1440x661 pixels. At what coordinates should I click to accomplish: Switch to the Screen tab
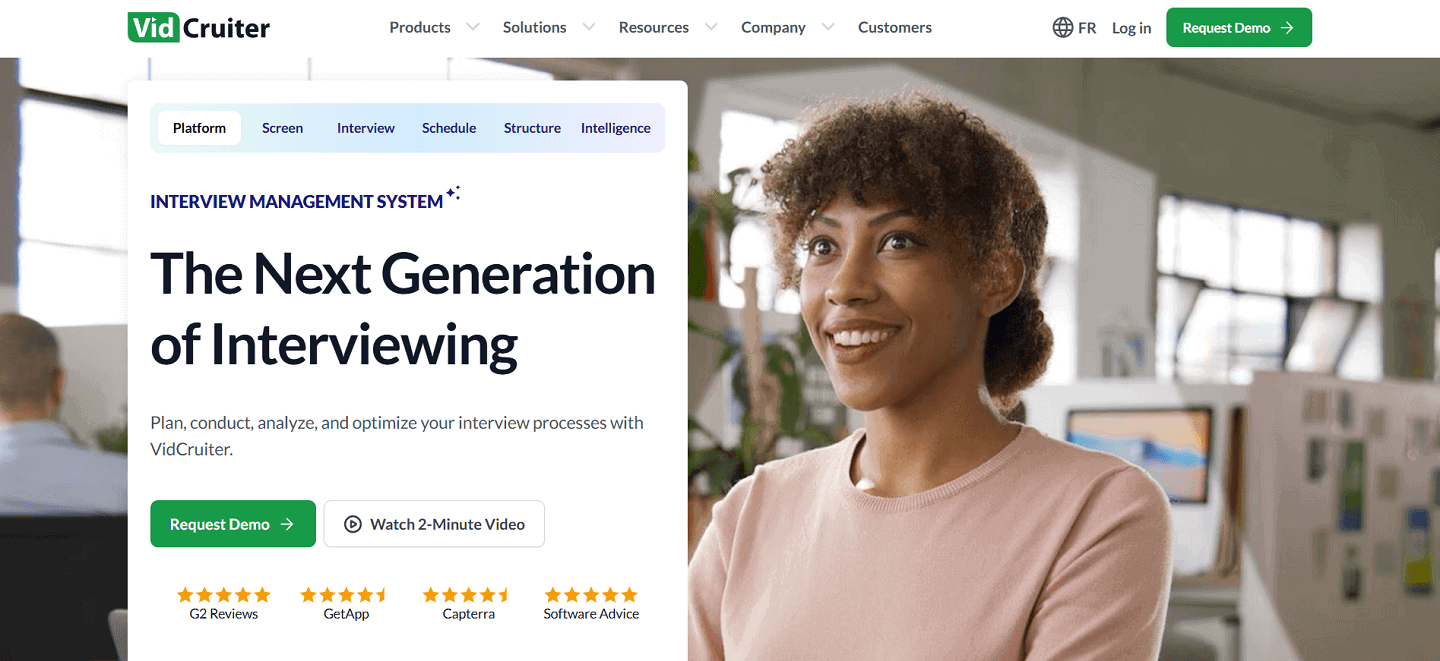[x=282, y=128]
